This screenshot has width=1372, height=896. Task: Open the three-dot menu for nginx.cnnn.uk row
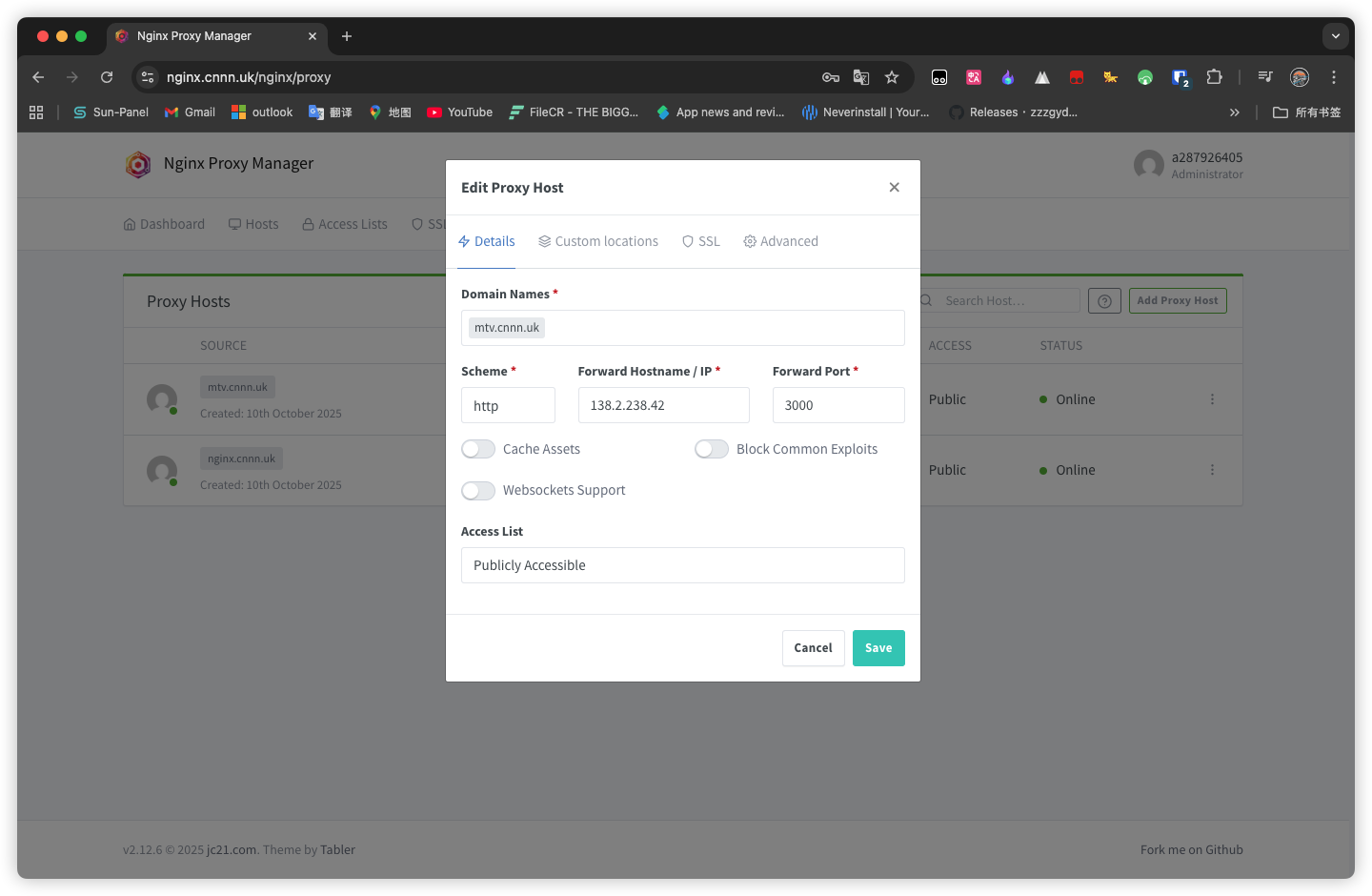(1212, 470)
